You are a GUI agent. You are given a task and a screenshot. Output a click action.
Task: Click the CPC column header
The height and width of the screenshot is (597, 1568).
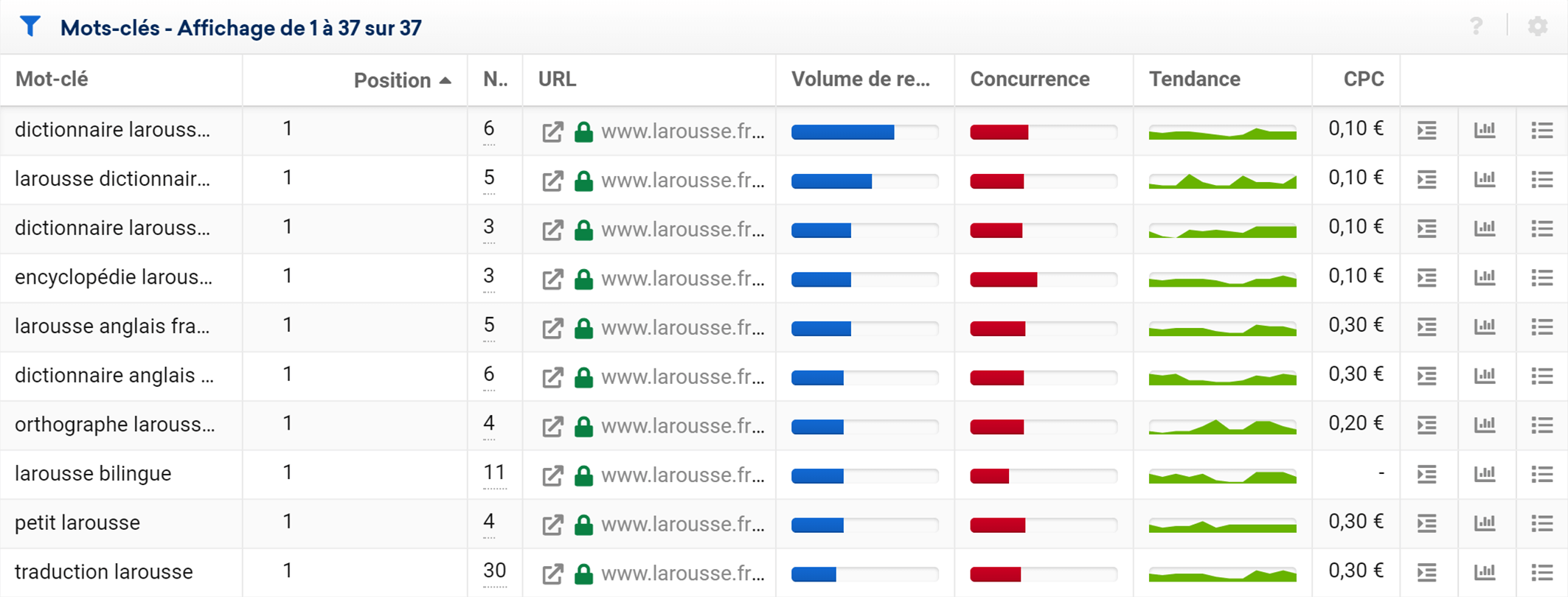point(1363,79)
